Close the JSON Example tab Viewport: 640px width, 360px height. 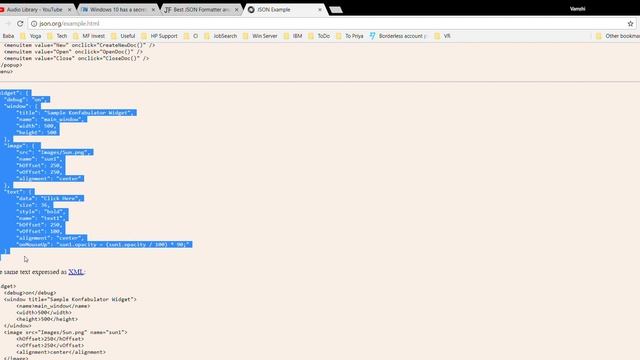click(x=320, y=9)
